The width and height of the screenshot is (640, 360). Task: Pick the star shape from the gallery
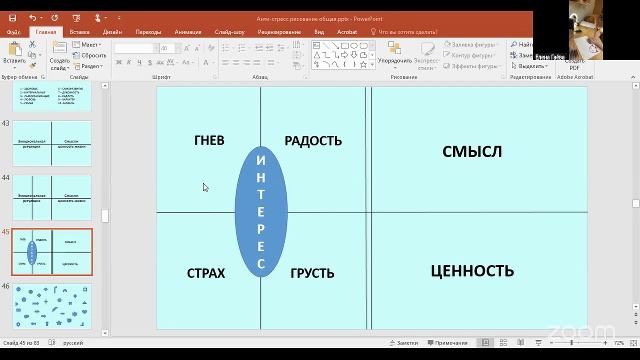click(x=363, y=64)
